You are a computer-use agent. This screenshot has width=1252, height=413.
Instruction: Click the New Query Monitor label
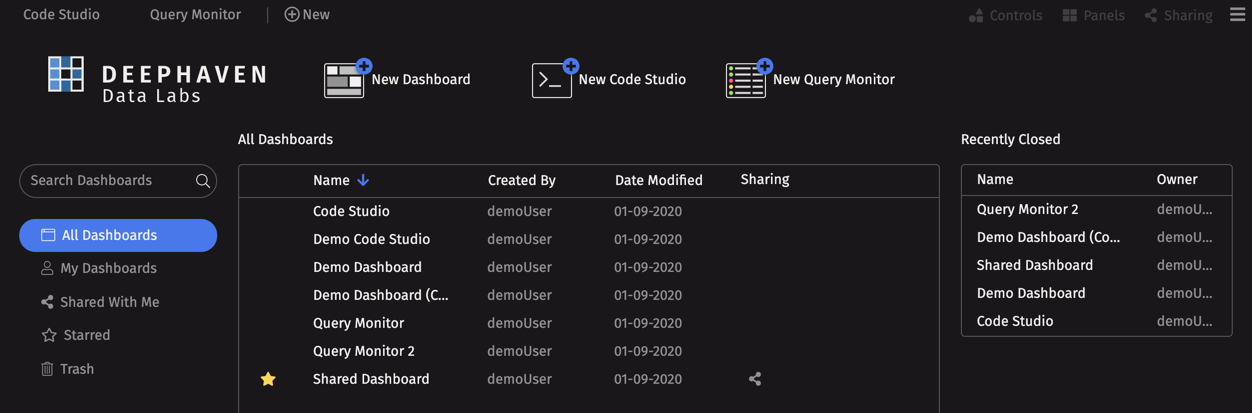click(x=834, y=79)
